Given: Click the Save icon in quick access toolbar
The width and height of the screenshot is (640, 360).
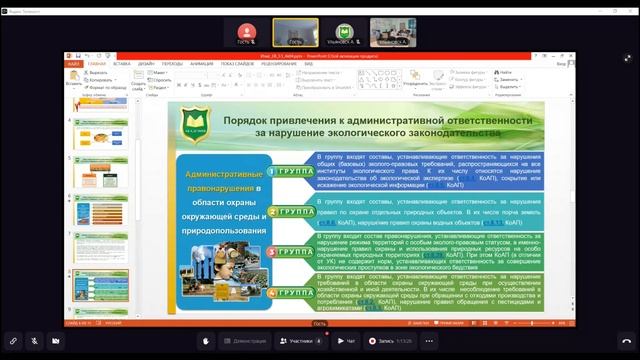Looking at the screenshot, I should (x=78, y=56).
